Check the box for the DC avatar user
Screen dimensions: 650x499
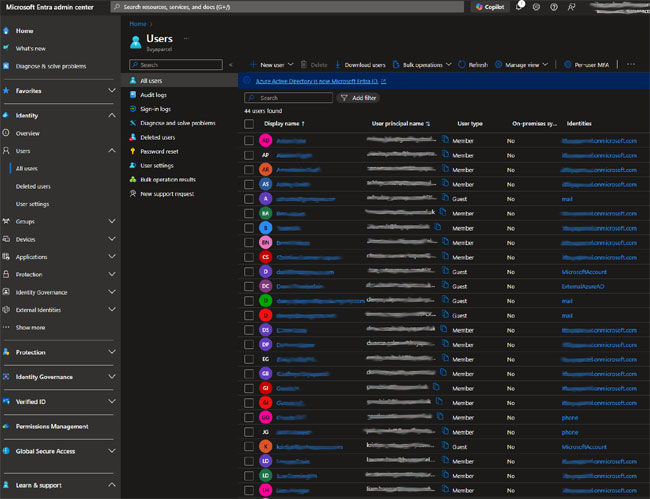pos(249,286)
